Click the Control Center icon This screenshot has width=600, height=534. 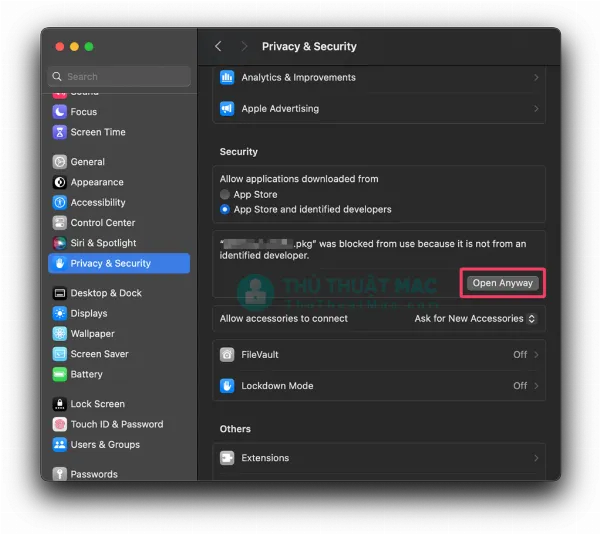pyautogui.click(x=59, y=223)
